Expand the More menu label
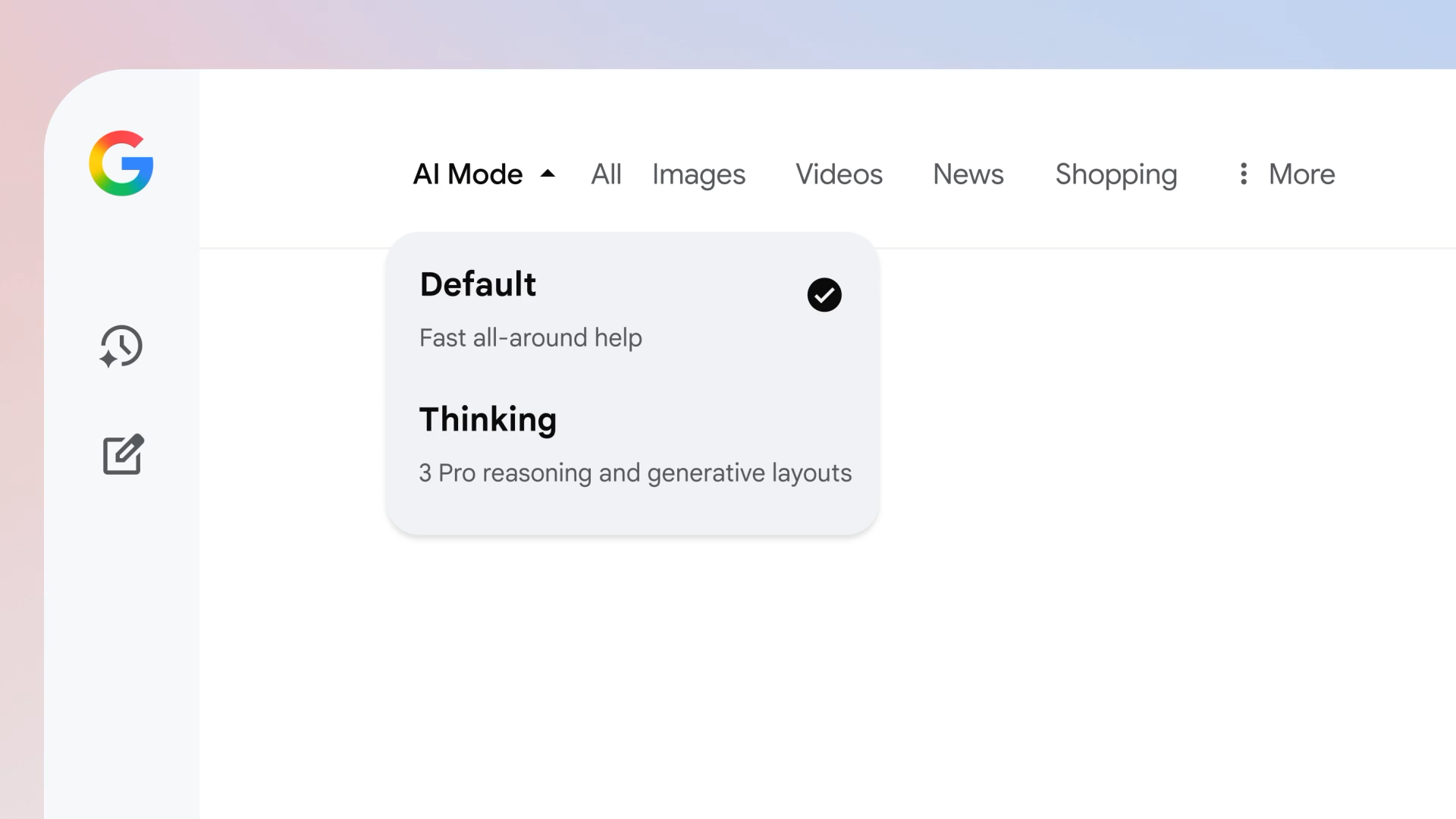This screenshot has width=1456, height=819. tap(1301, 174)
